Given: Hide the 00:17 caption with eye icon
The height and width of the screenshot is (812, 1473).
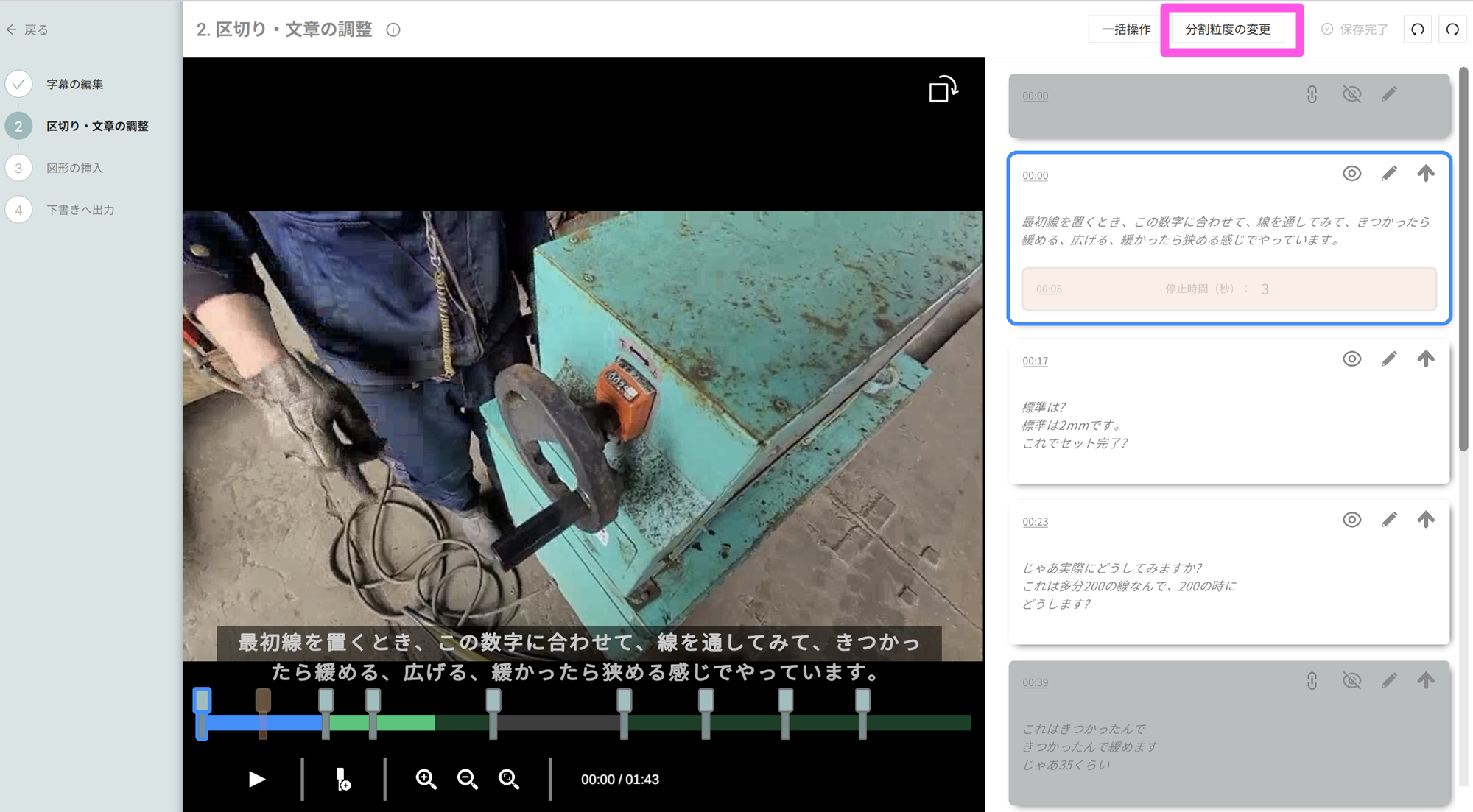Looking at the screenshot, I should [1351, 359].
